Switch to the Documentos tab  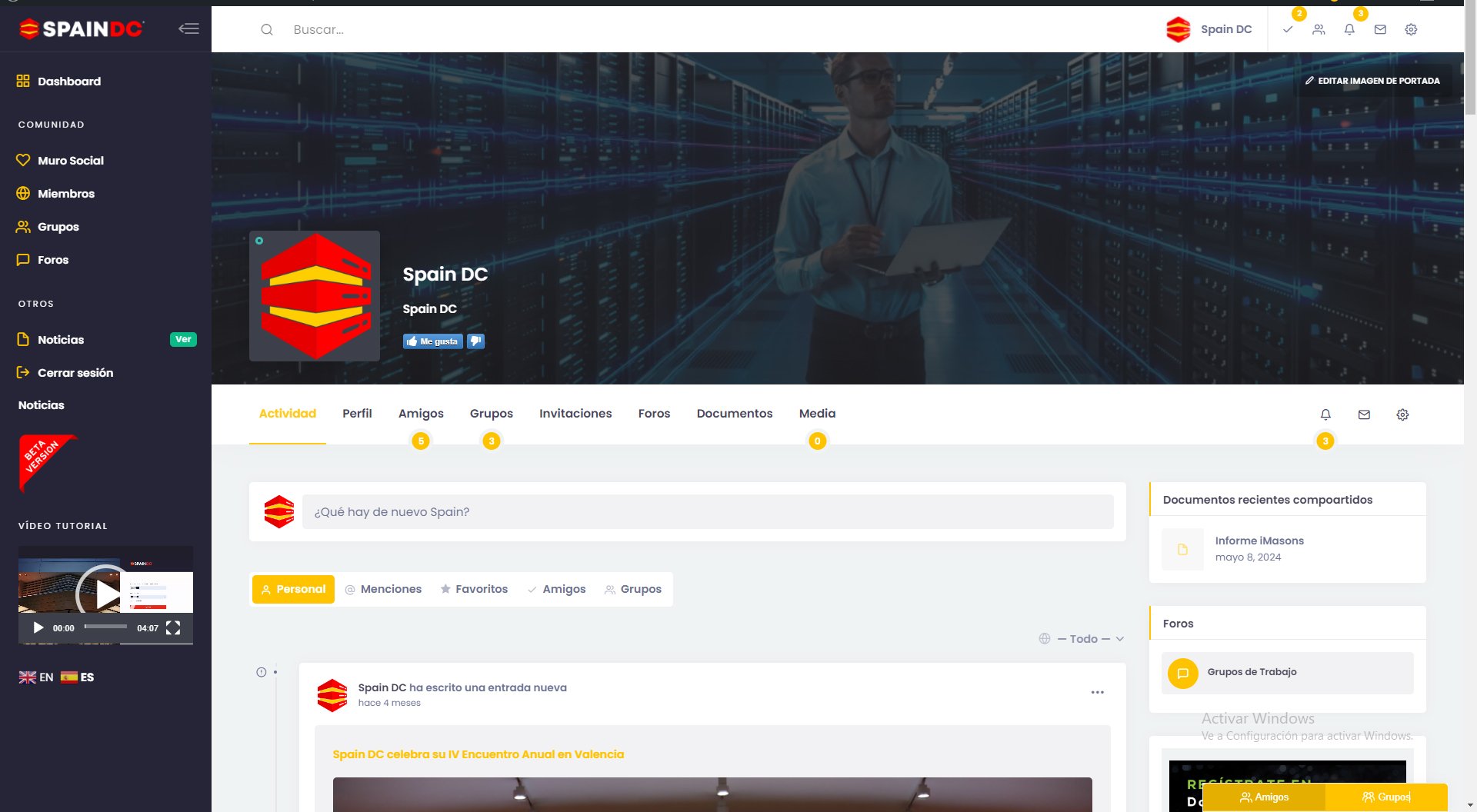coord(734,414)
